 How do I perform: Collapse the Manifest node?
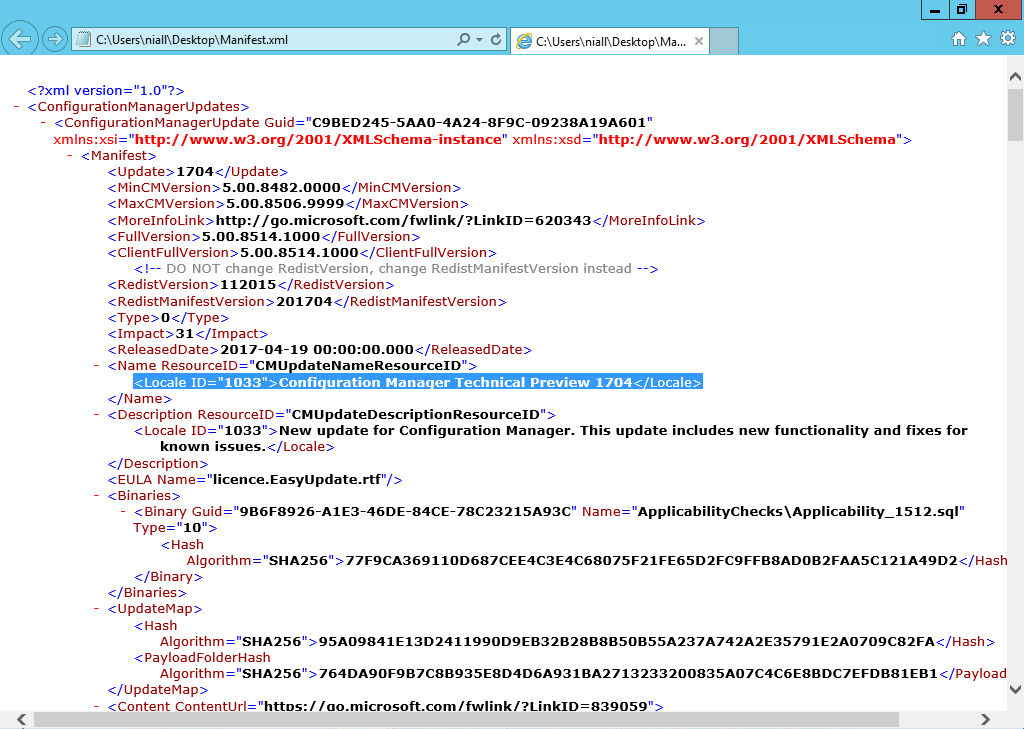coord(71,155)
